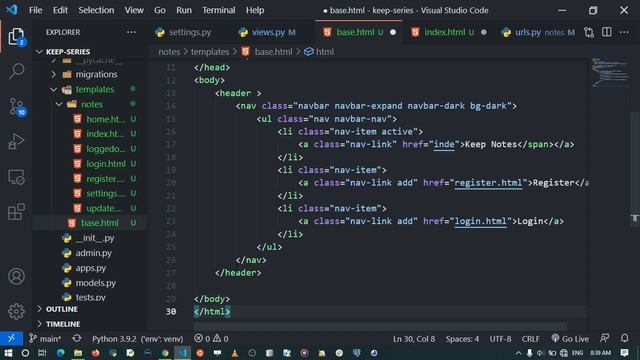Viewport: 640px width, 360px height.
Task: Open the Windows Start menu
Action: [8, 353]
